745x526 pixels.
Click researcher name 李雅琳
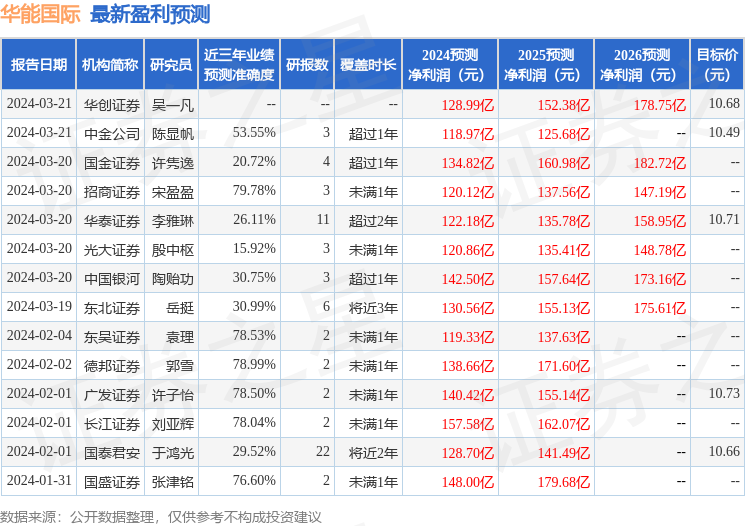(172, 221)
